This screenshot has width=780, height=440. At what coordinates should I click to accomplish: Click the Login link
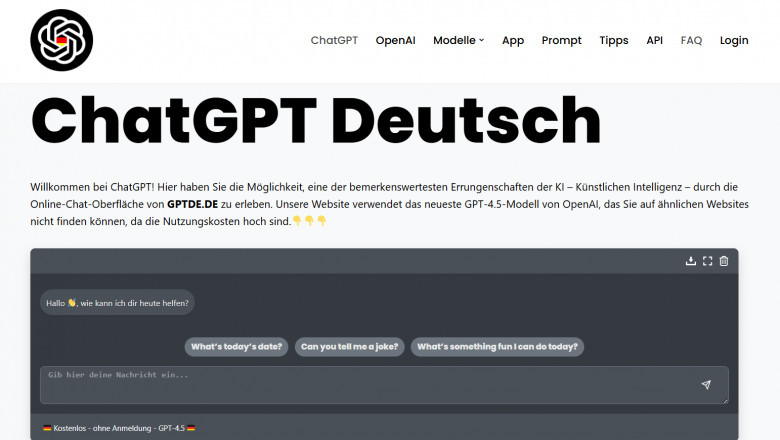(734, 40)
